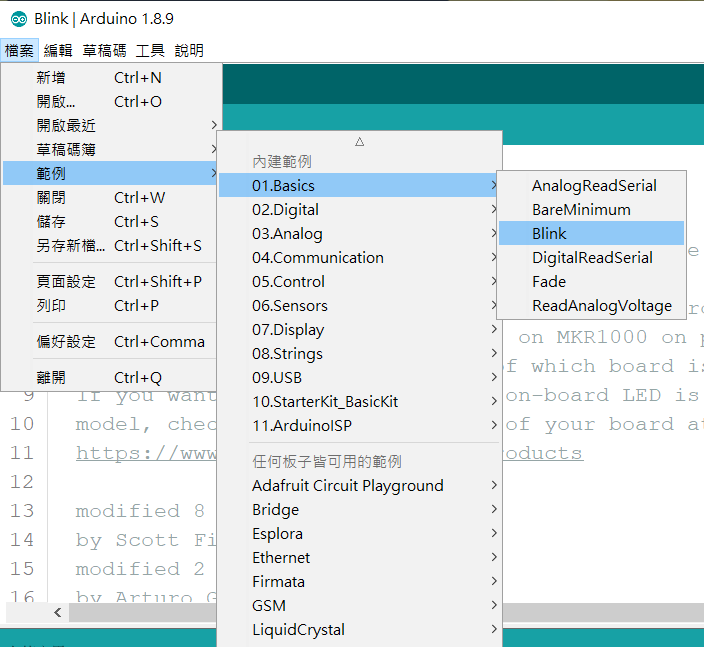The image size is (704, 647).
Task: Open the AnalogReadSerial example
Action: (591, 185)
